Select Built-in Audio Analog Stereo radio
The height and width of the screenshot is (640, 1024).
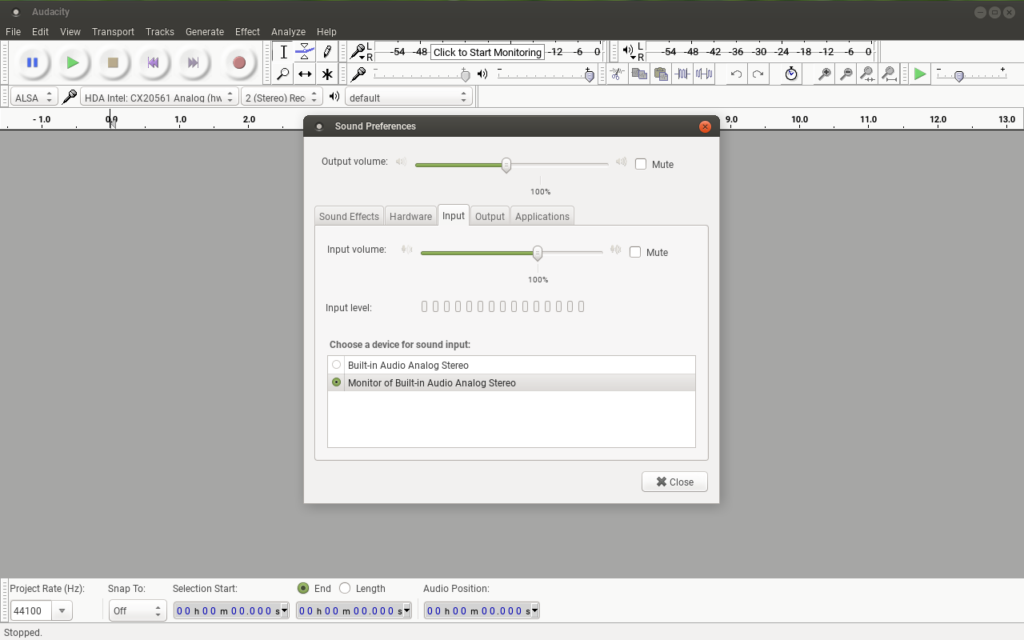coord(336,364)
